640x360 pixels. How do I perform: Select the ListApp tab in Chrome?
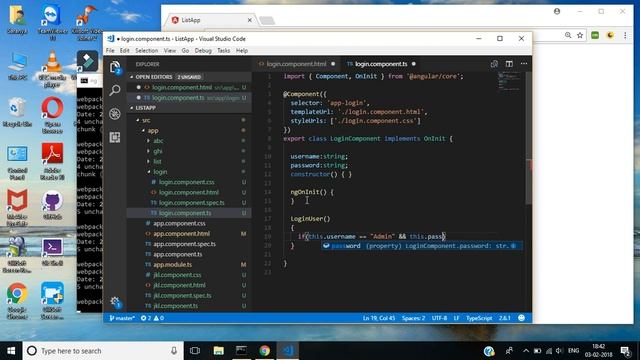(x=212, y=20)
